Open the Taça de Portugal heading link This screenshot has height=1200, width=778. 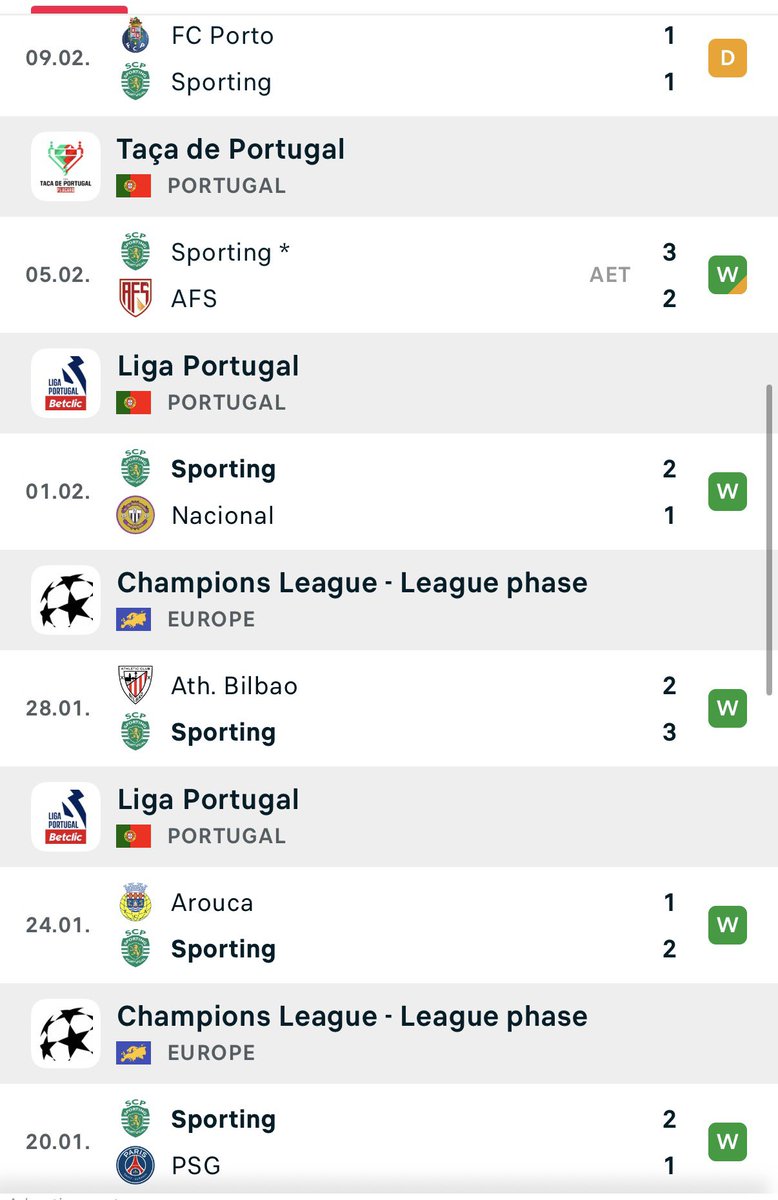(231, 150)
